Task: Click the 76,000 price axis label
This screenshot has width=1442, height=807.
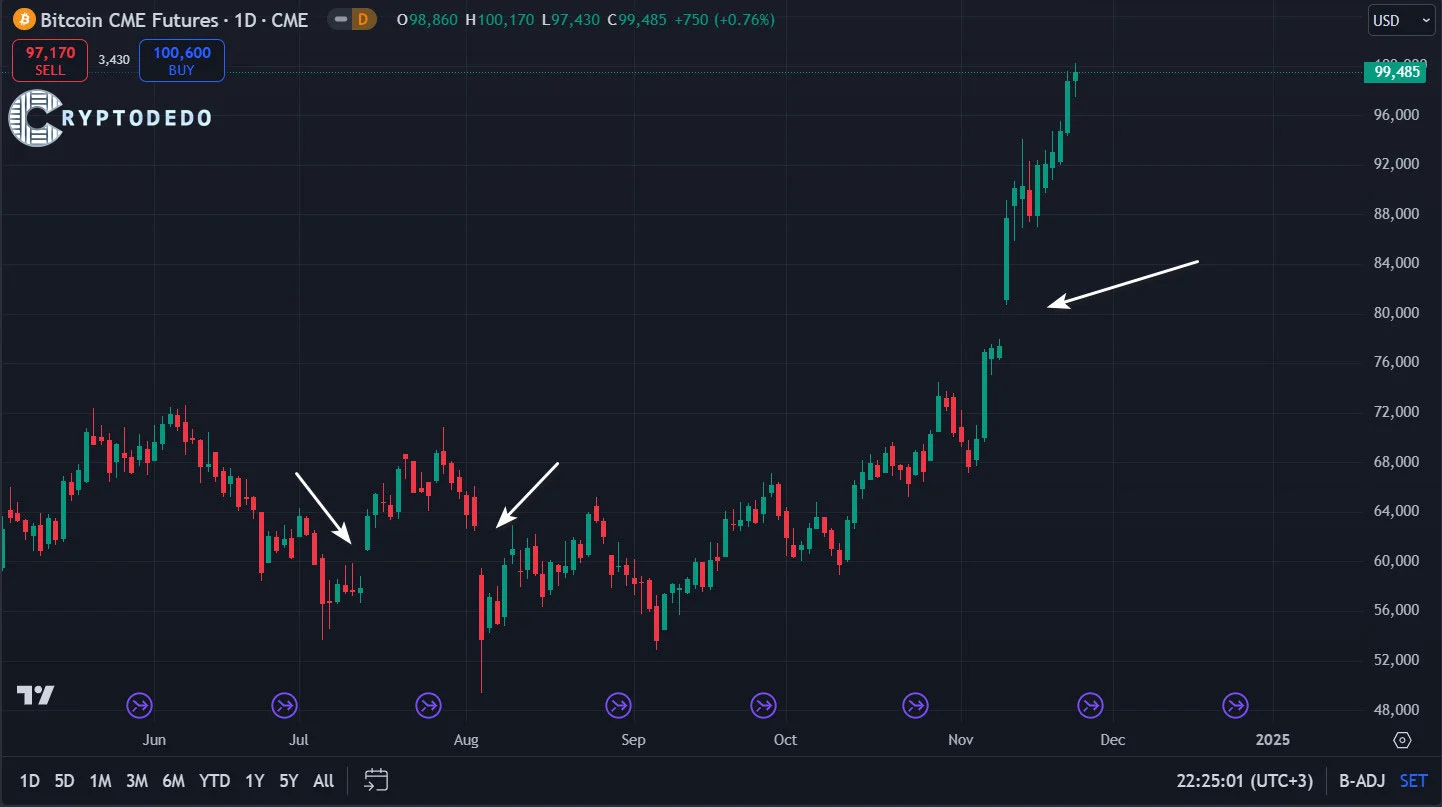Action: click(1397, 362)
